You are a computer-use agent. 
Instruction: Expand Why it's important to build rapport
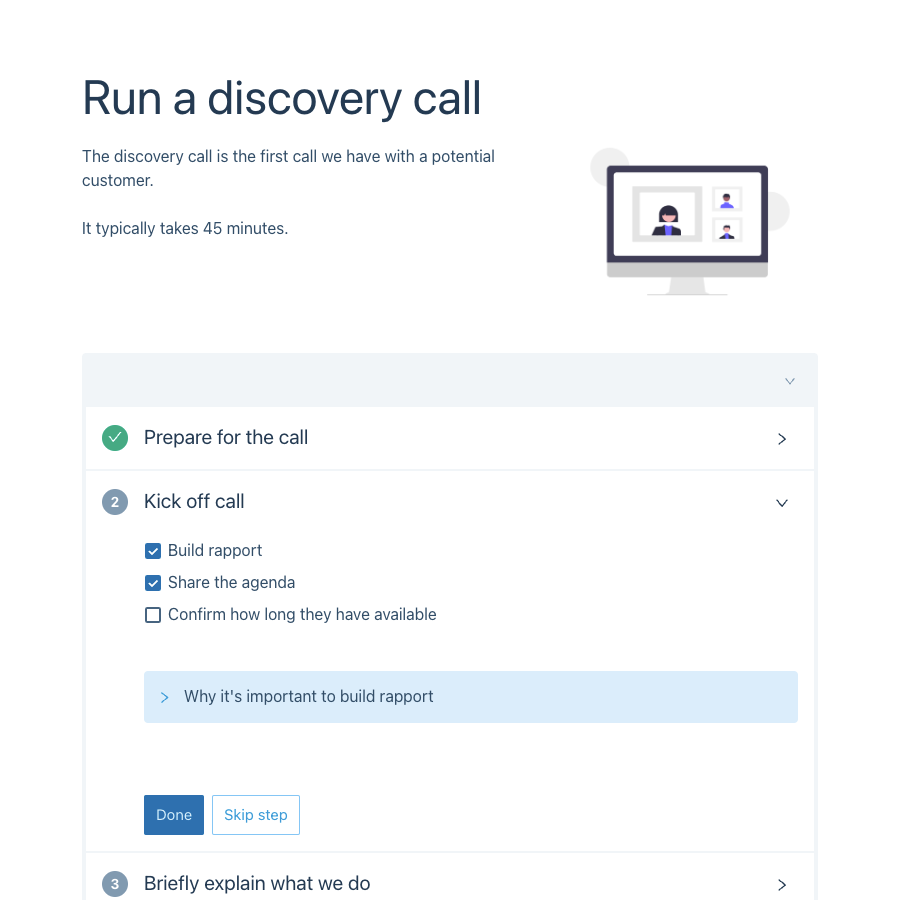click(x=471, y=697)
